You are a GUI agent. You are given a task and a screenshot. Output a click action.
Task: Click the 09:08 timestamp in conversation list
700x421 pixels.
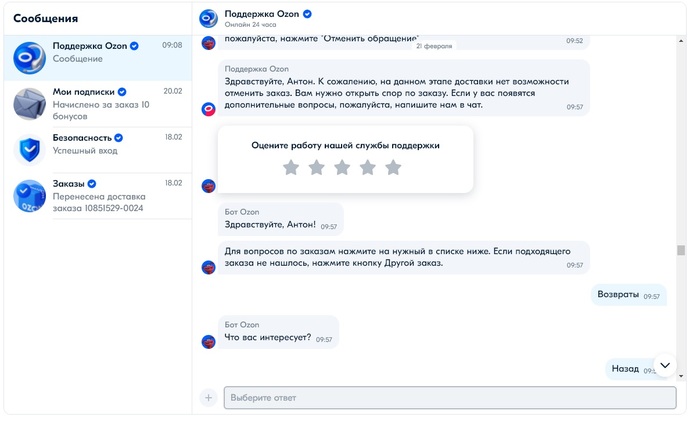point(172,46)
